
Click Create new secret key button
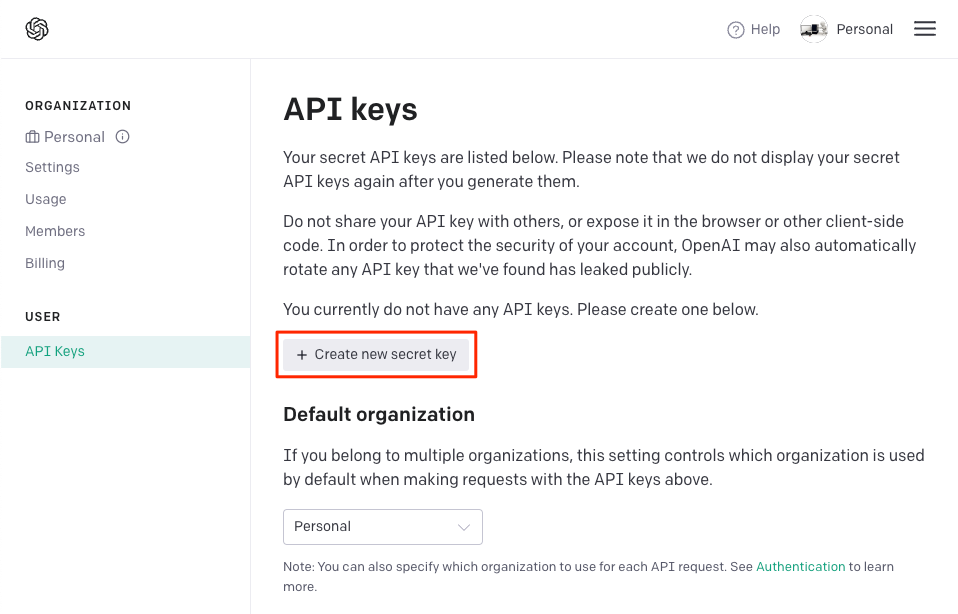(376, 354)
